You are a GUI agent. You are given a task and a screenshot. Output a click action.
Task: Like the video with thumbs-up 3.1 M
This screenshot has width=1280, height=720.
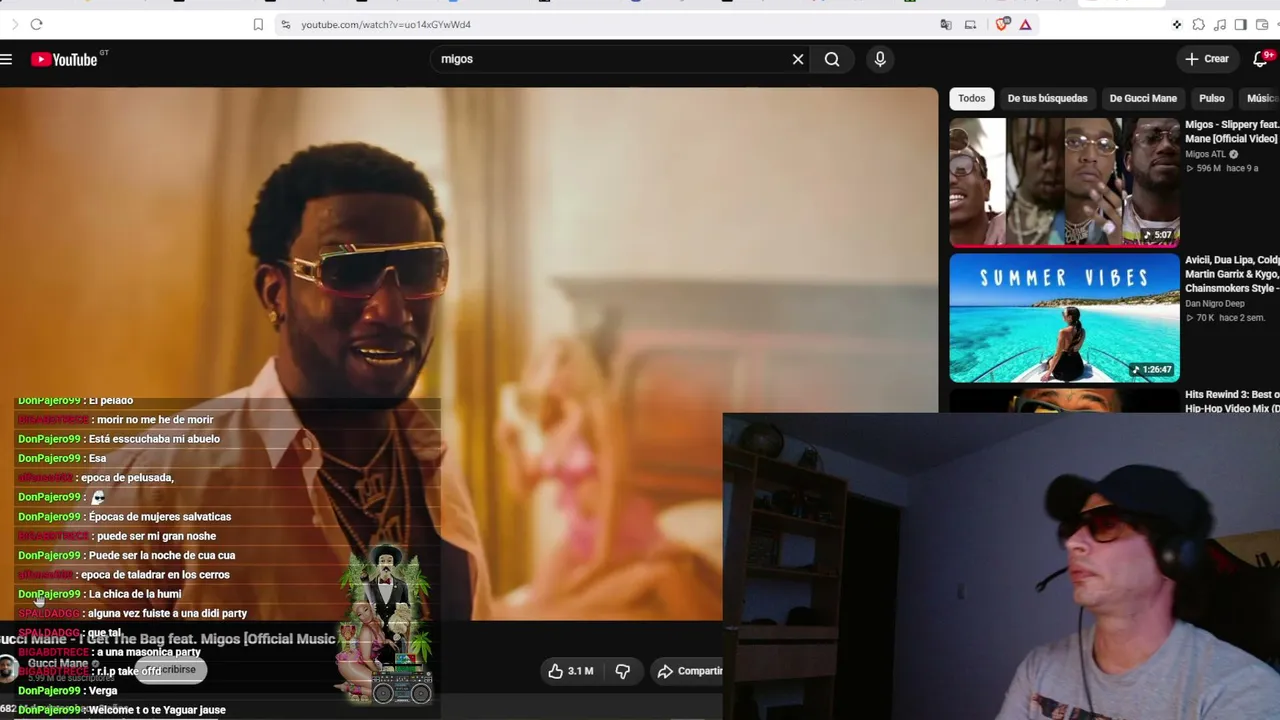coord(571,671)
